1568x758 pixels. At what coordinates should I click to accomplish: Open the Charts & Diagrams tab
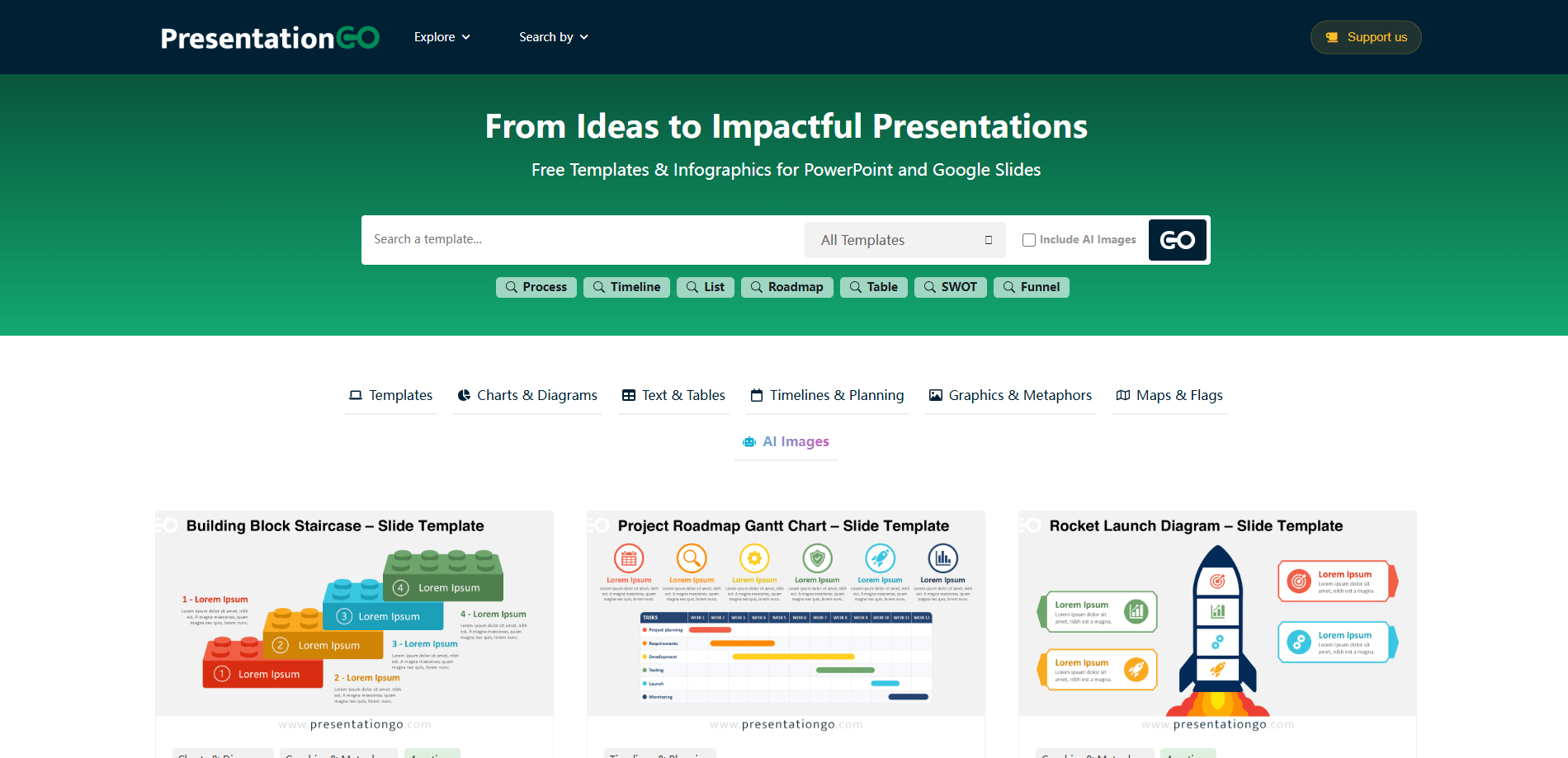pyautogui.click(x=527, y=395)
